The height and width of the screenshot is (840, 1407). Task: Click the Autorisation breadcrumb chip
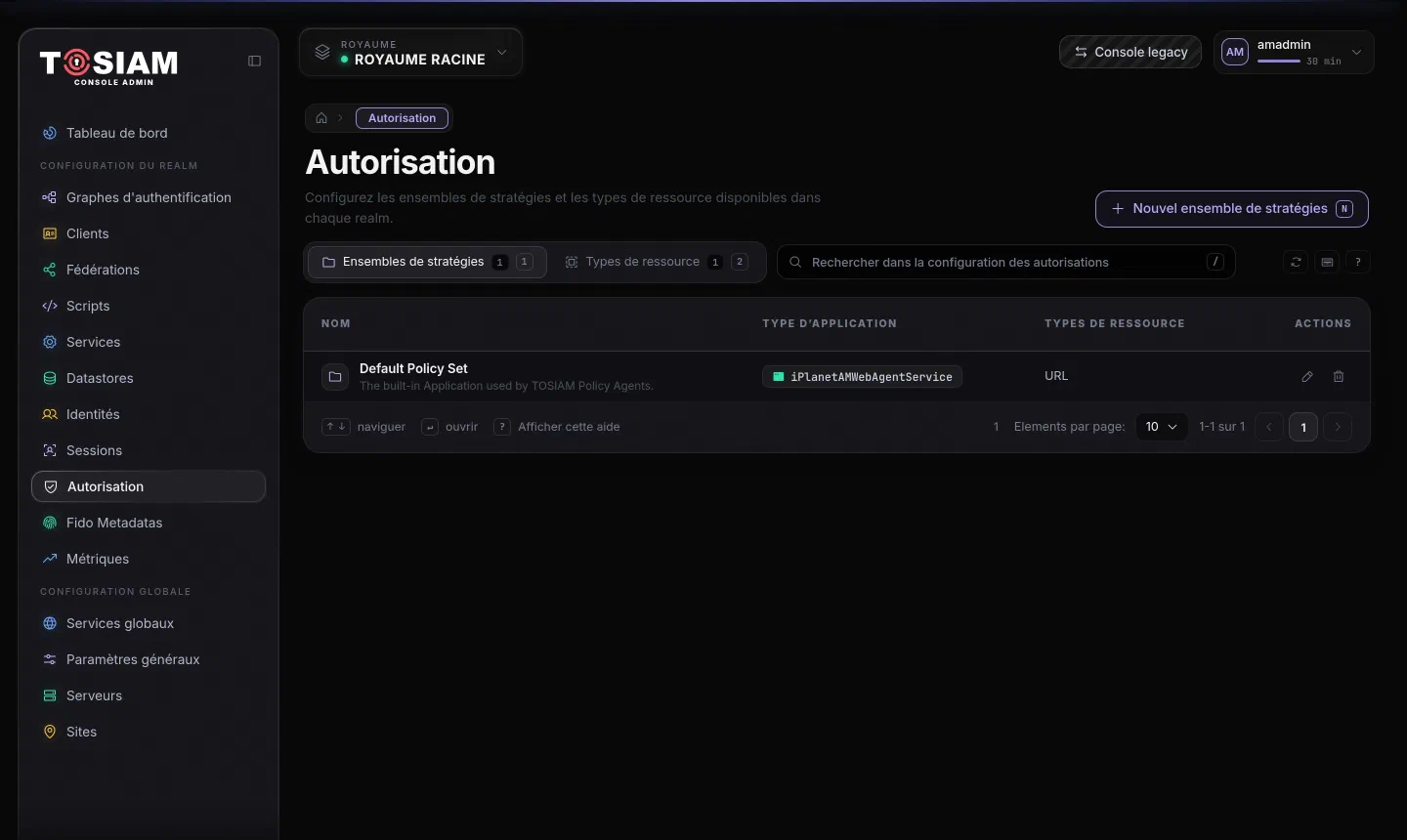click(x=402, y=118)
